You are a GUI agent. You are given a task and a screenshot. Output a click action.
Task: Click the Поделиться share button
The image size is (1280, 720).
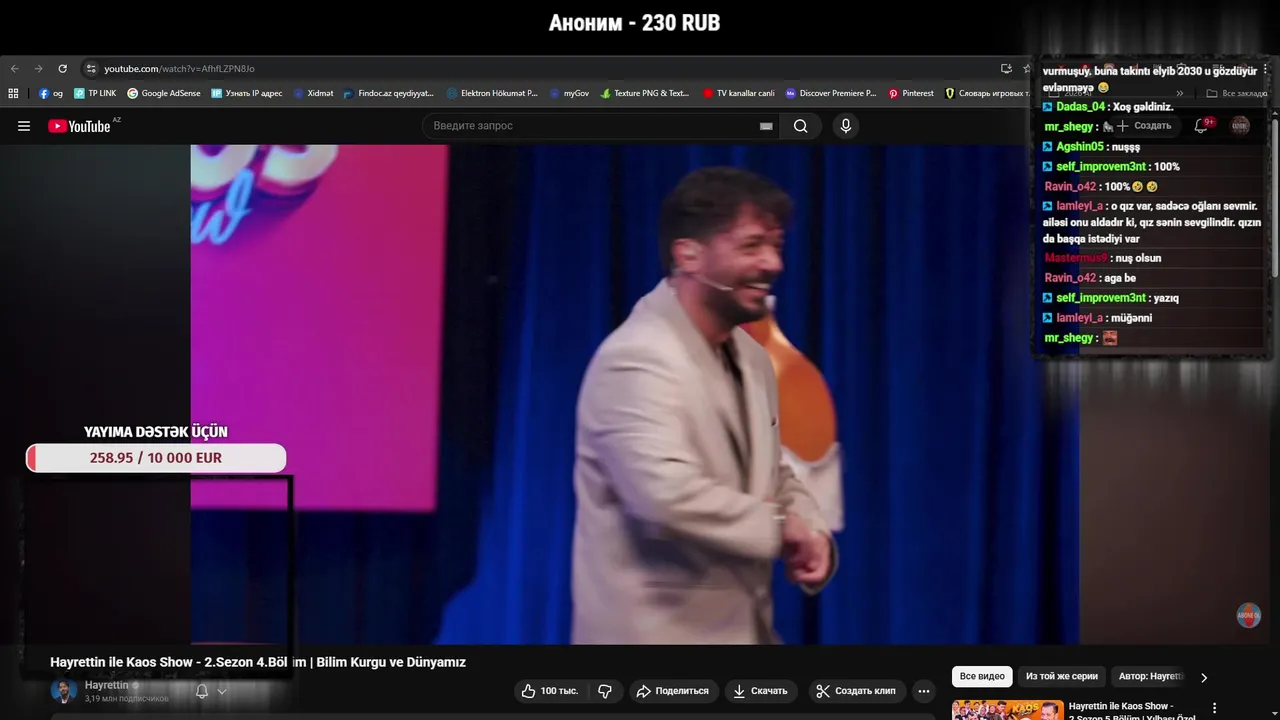(673, 691)
